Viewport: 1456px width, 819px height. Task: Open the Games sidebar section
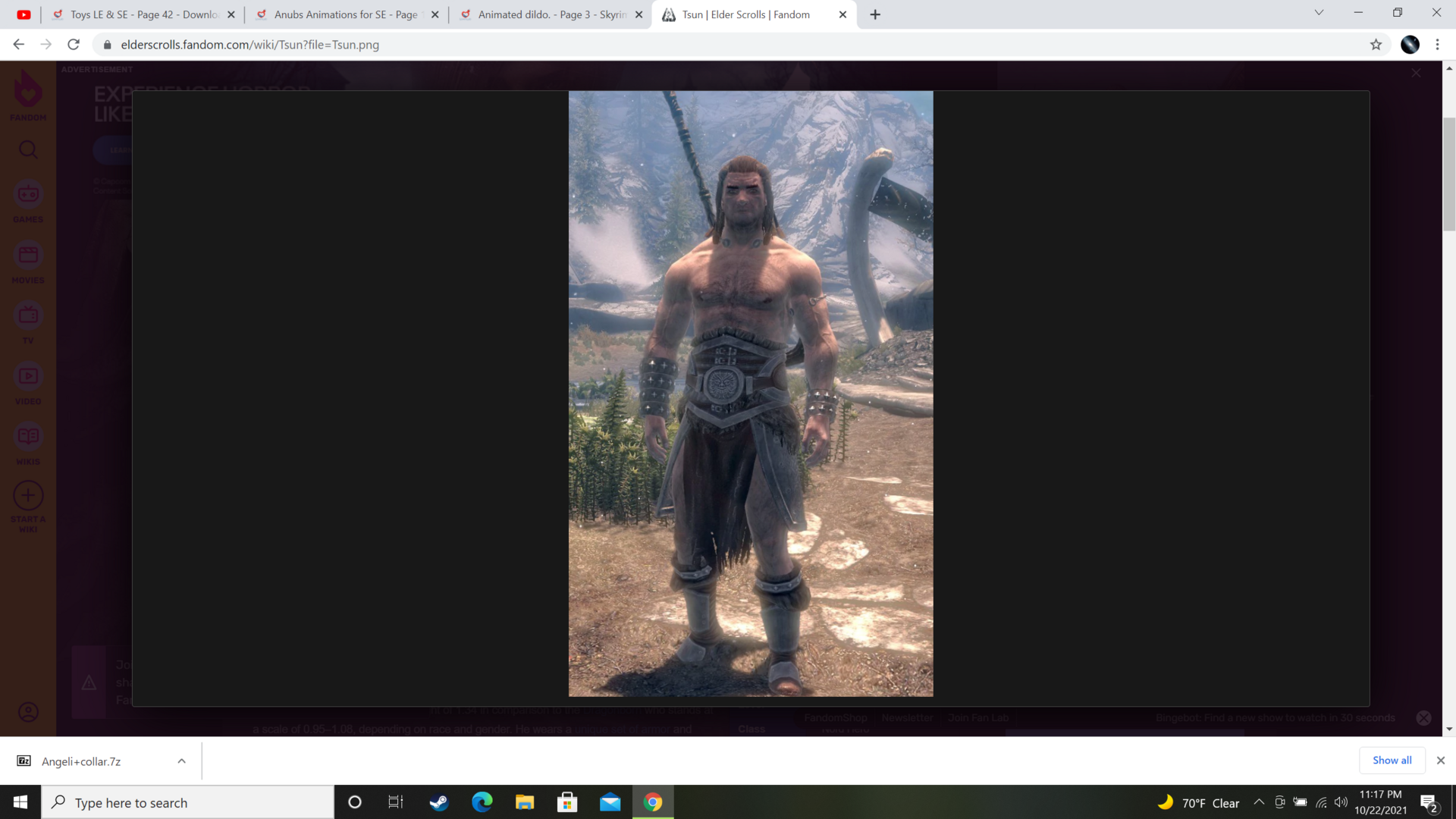[x=28, y=202]
